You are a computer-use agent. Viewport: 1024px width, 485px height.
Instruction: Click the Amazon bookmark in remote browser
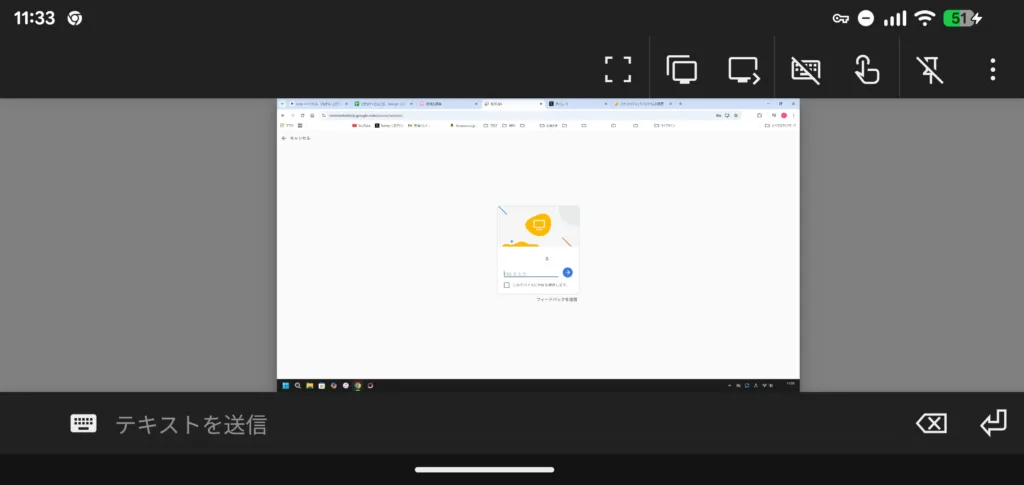coord(462,125)
